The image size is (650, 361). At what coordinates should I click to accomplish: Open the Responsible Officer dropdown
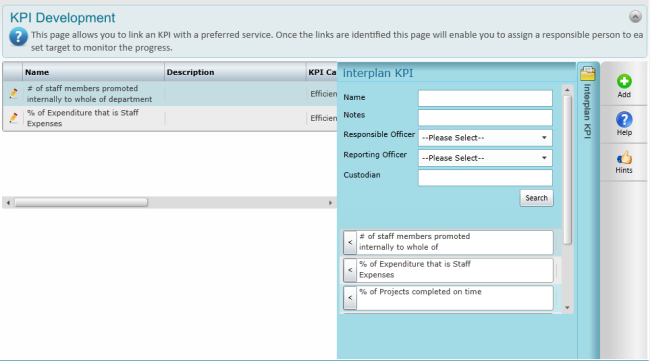(485, 138)
